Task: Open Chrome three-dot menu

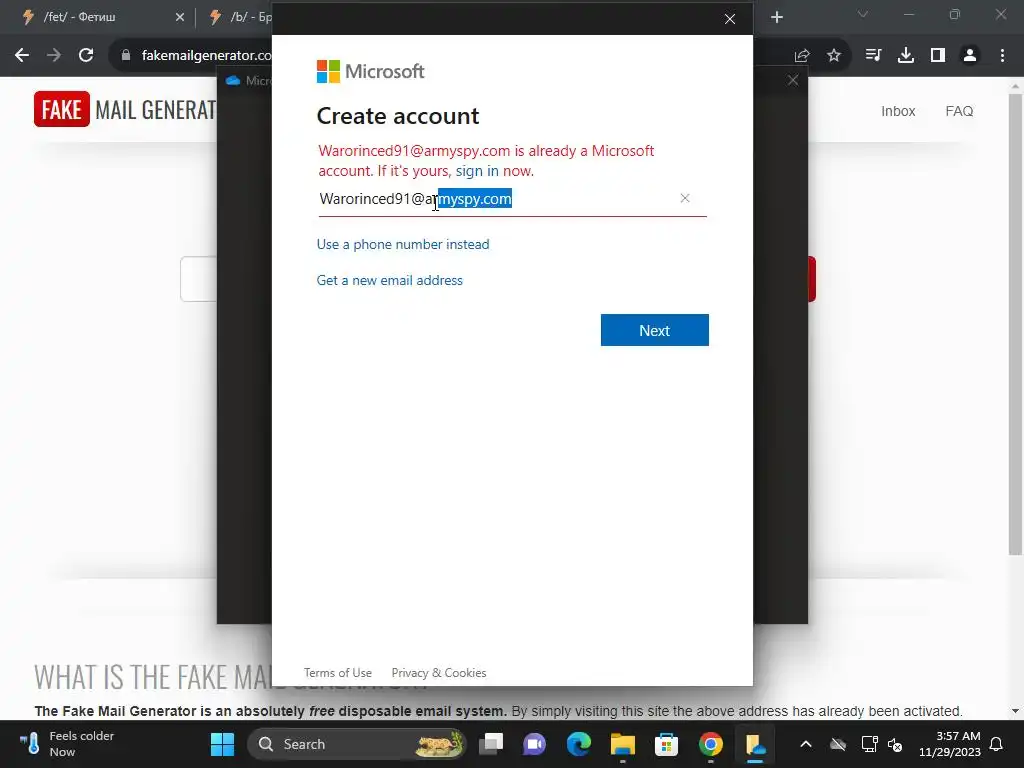Action: (1002, 56)
